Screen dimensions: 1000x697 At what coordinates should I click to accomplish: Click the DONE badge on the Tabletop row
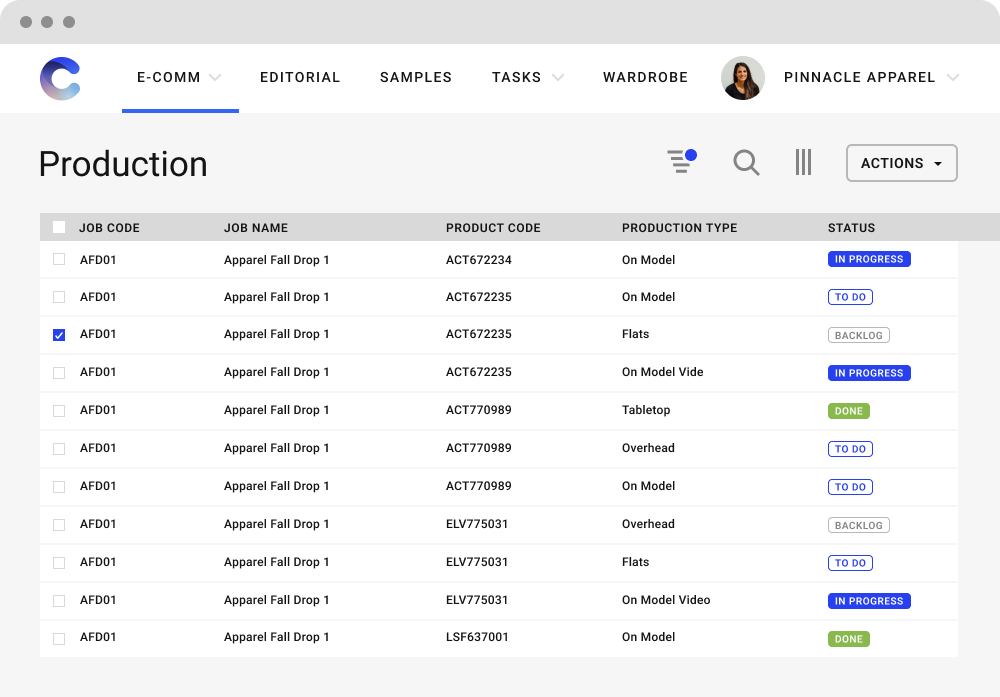[x=848, y=411]
